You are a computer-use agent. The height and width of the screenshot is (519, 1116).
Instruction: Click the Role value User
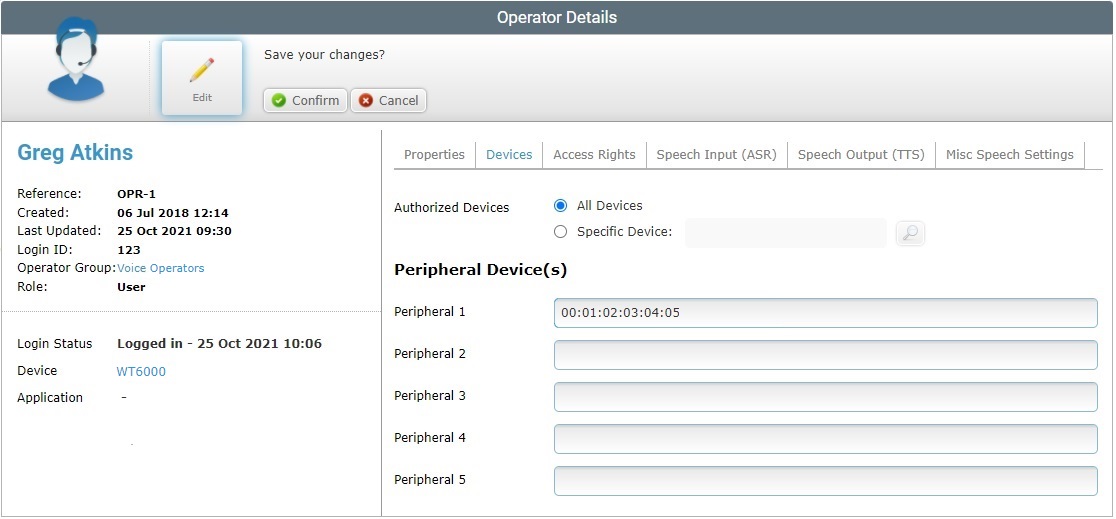(131, 287)
